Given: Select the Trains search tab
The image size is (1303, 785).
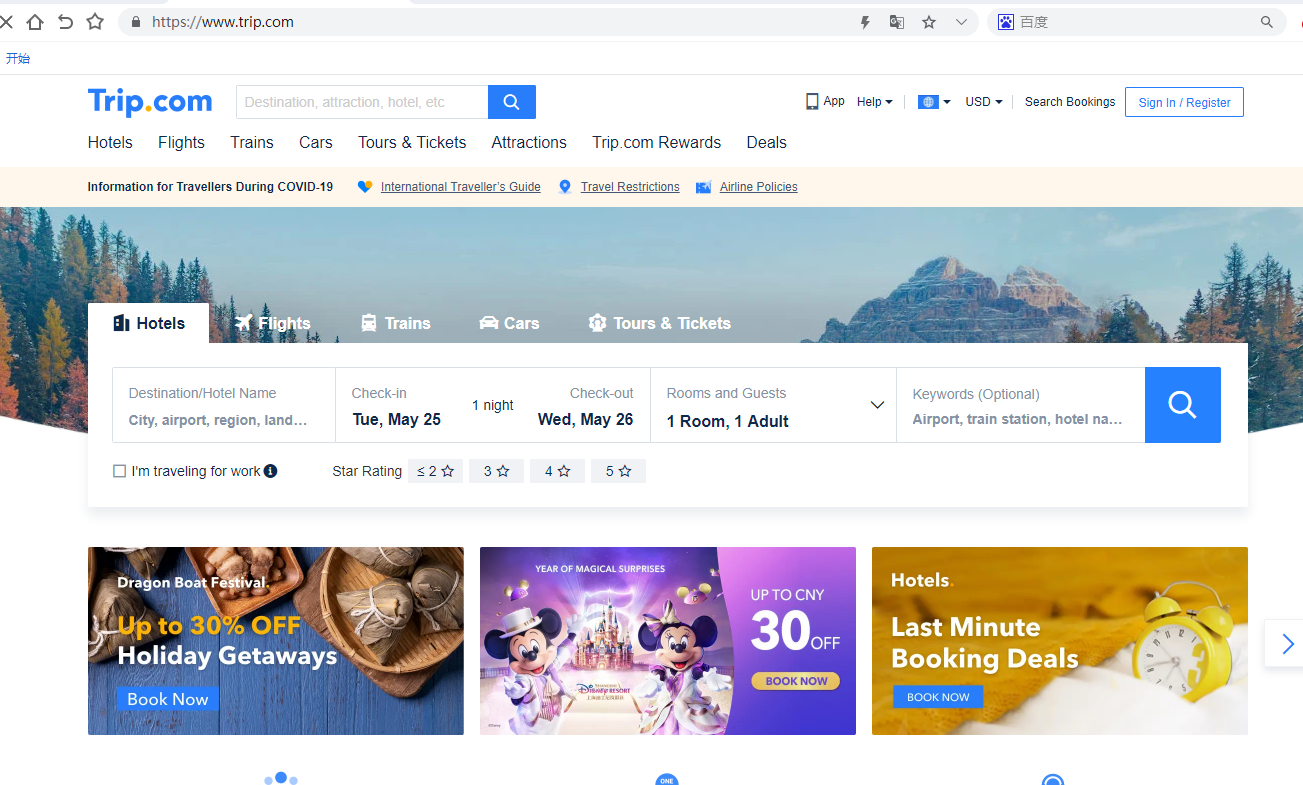Looking at the screenshot, I should (x=395, y=323).
